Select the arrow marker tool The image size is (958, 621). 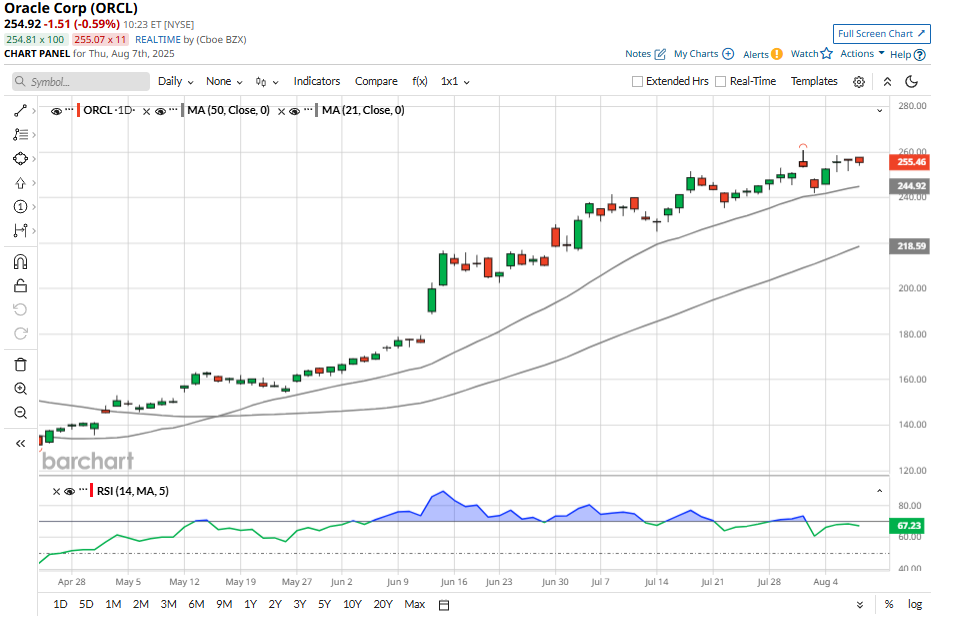[x=20, y=183]
